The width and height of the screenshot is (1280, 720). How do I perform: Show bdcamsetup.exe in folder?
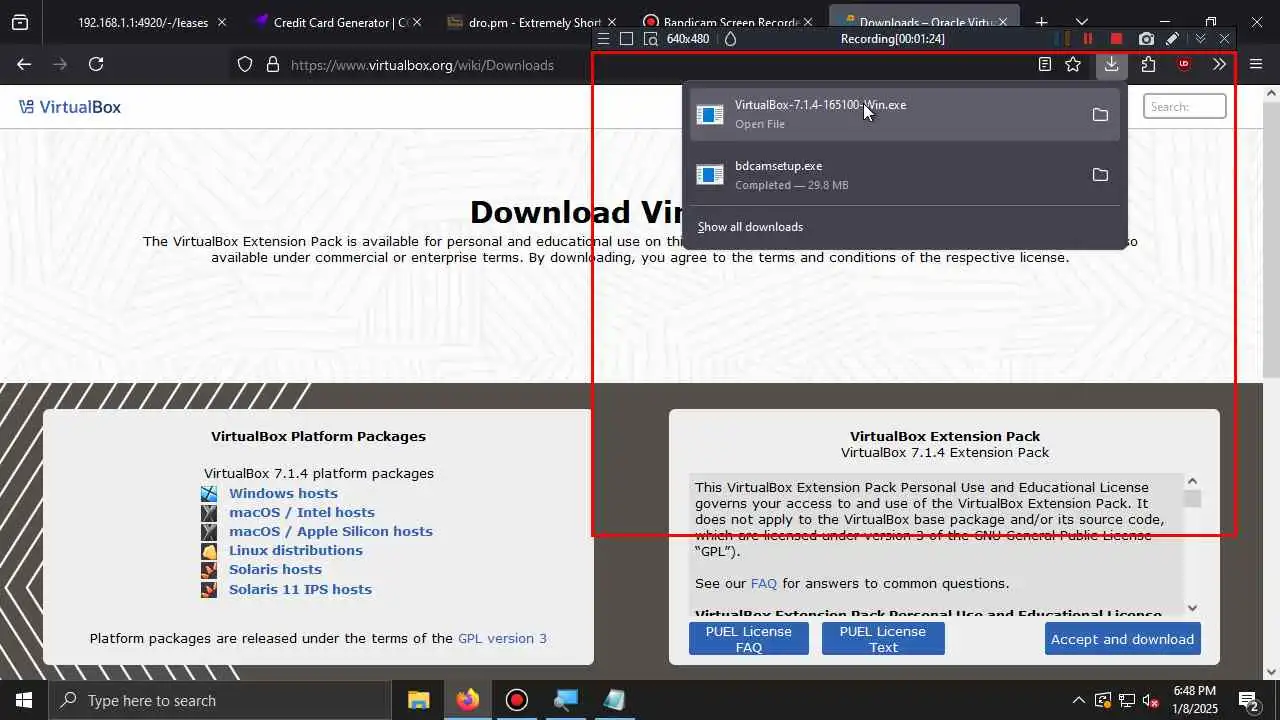click(1100, 175)
